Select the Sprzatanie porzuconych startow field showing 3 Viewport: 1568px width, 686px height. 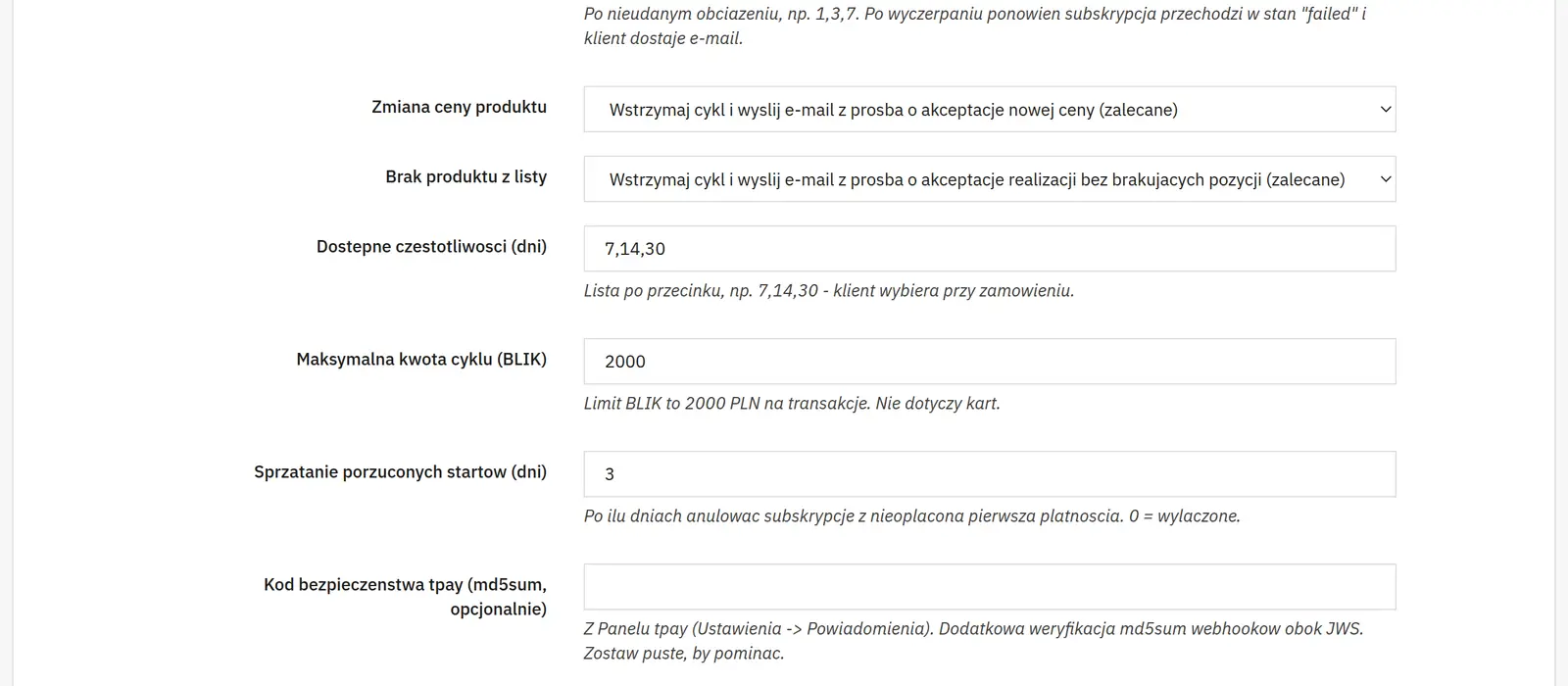[990, 474]
